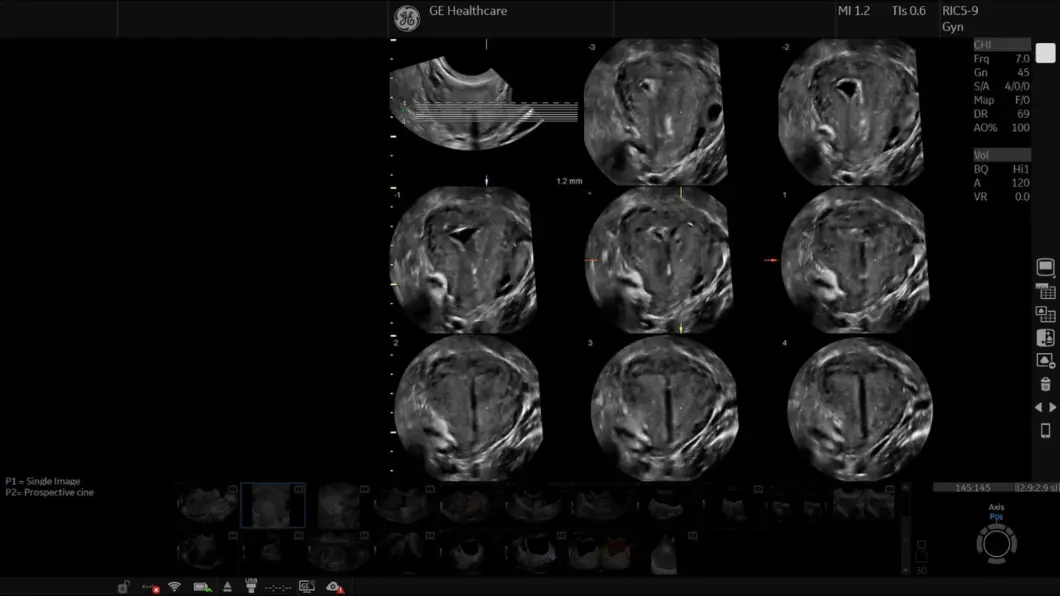
Task: Click the Axis Pos rotary dial
Action: click(996, 543)
